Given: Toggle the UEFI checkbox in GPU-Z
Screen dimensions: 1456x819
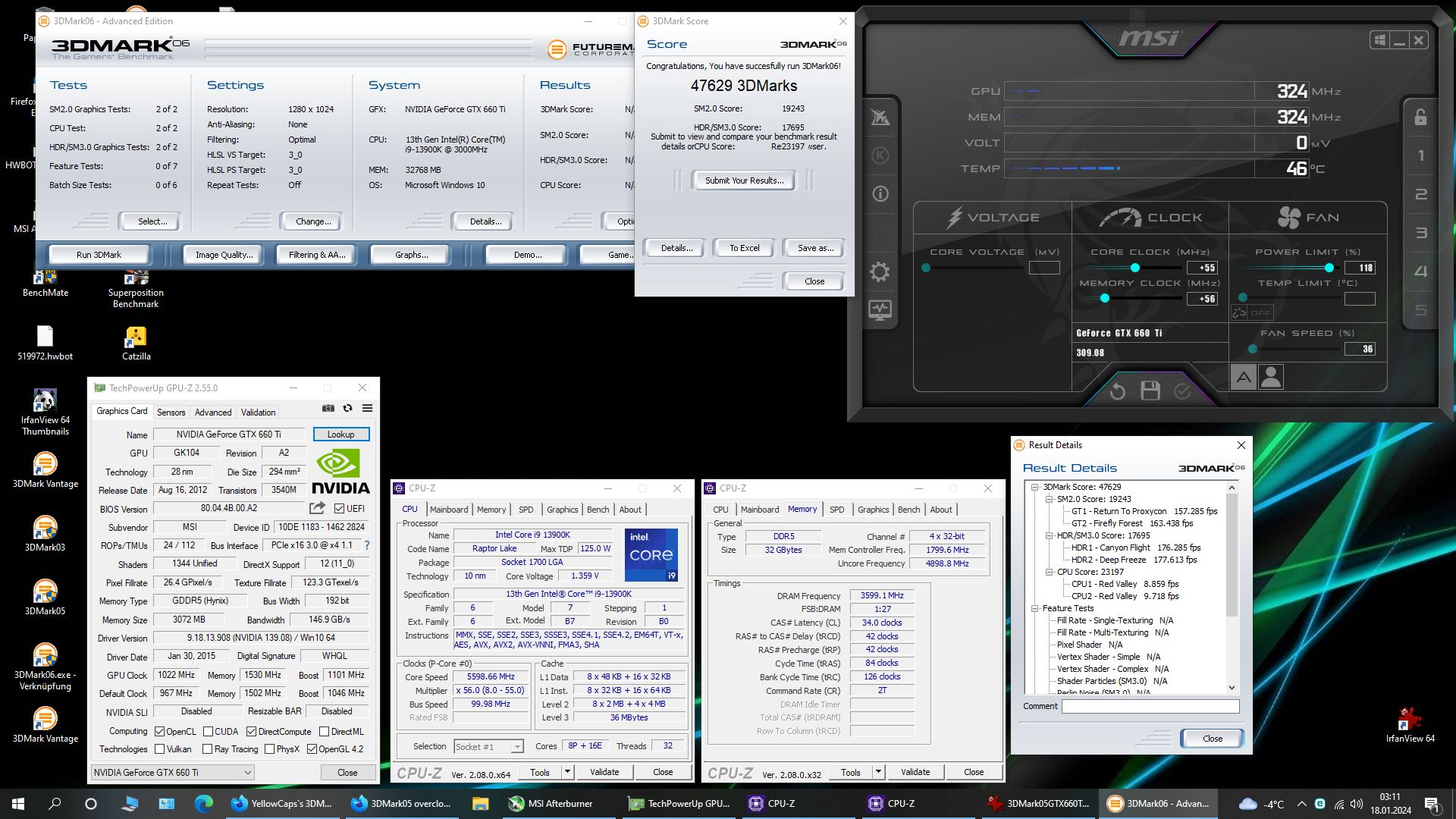Looking at the screenshot, I should coord(339,509).
